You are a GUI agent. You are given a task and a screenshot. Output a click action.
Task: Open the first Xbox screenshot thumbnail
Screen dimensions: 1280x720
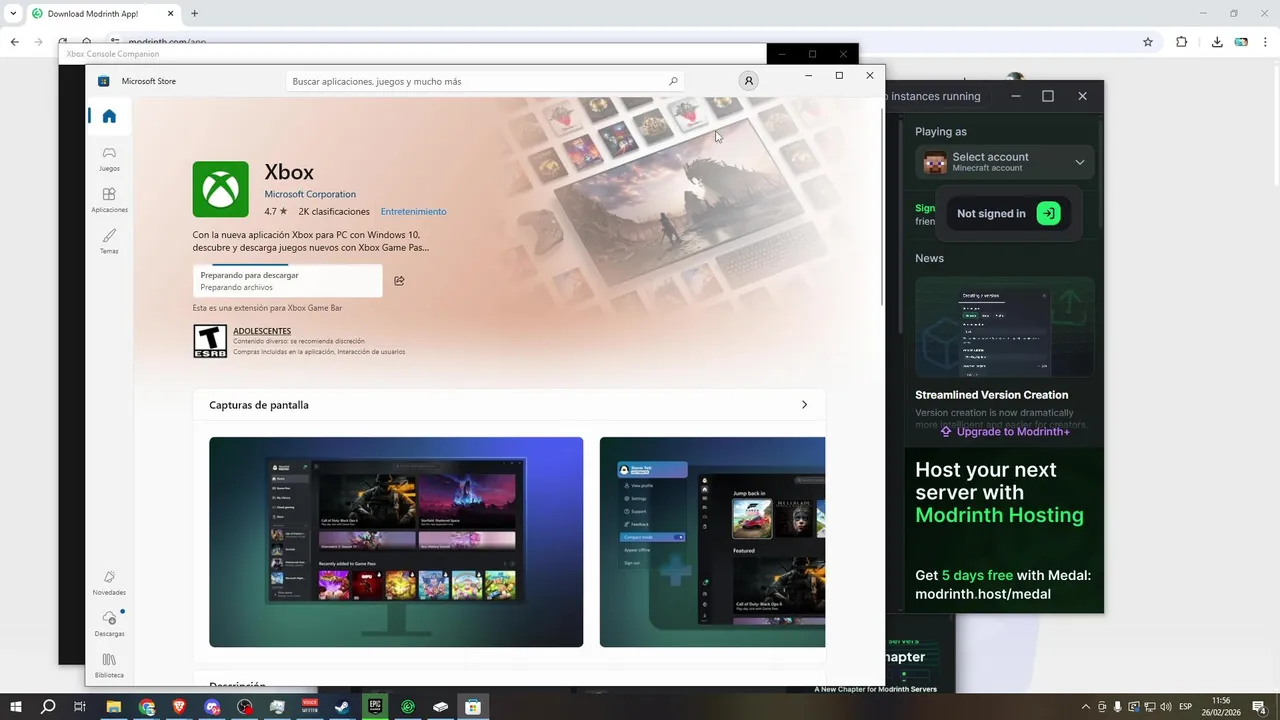pos(396,542)
